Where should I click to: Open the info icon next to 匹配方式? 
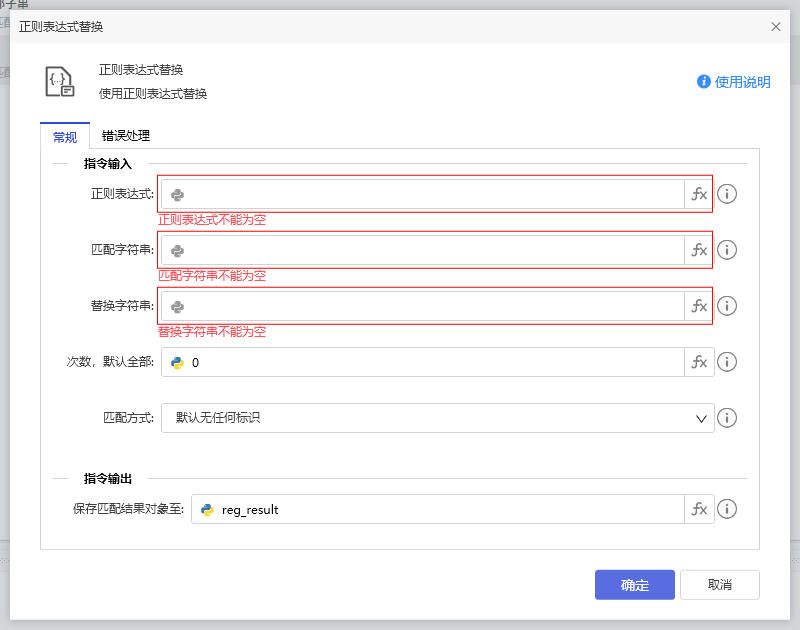(x=727, y=418)
